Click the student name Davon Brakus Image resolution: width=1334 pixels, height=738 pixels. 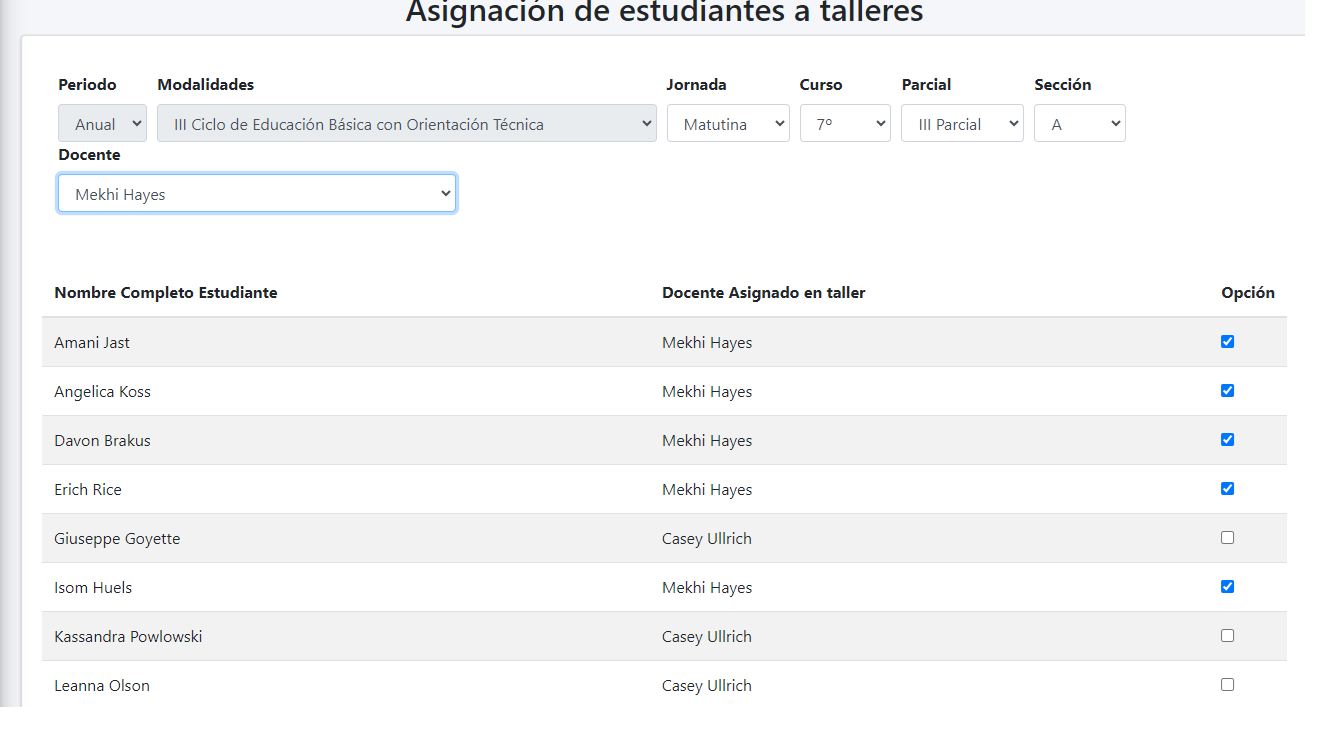[x=102, y=441]
